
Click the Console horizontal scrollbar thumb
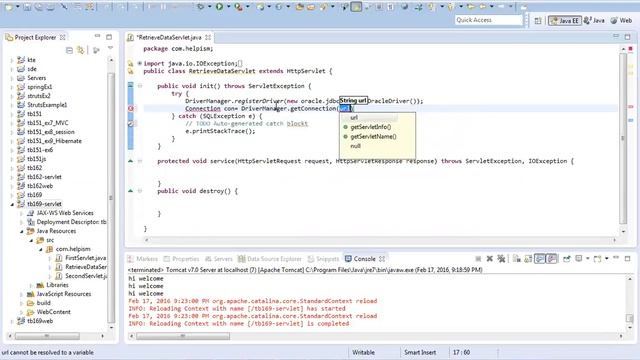[x=183, y=336]
